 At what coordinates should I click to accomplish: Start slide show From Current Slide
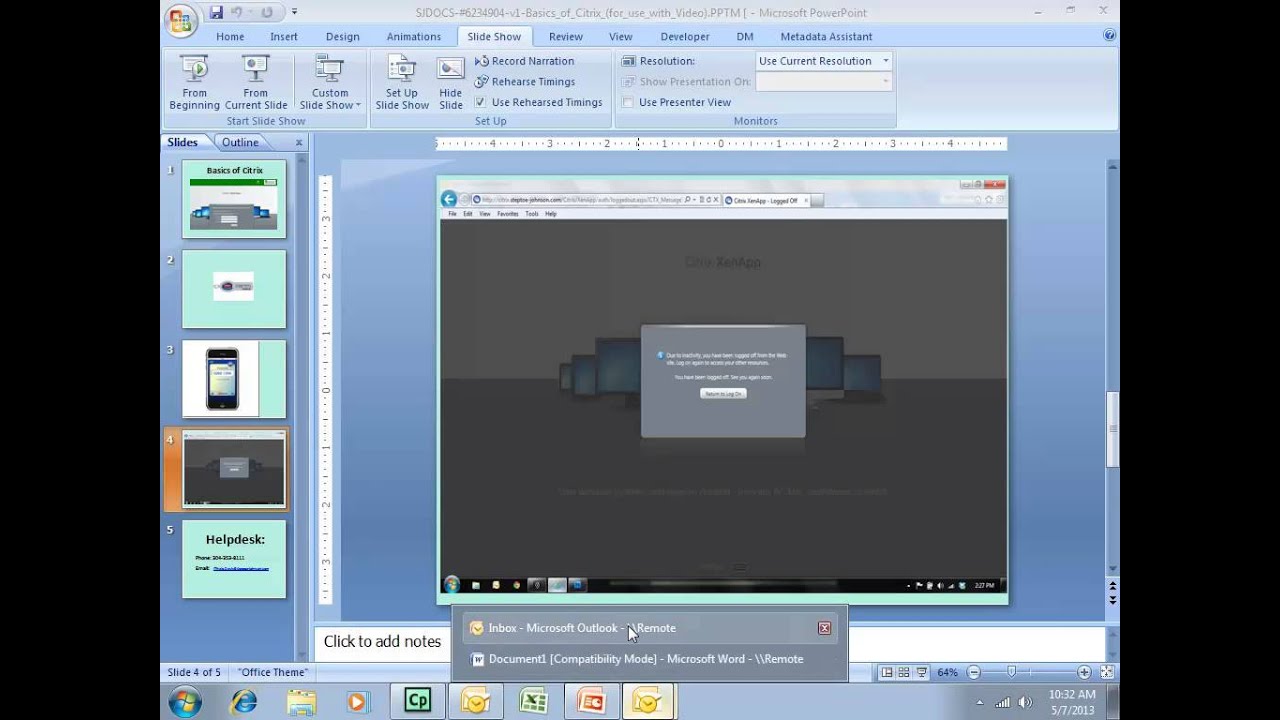coord(256,83)
